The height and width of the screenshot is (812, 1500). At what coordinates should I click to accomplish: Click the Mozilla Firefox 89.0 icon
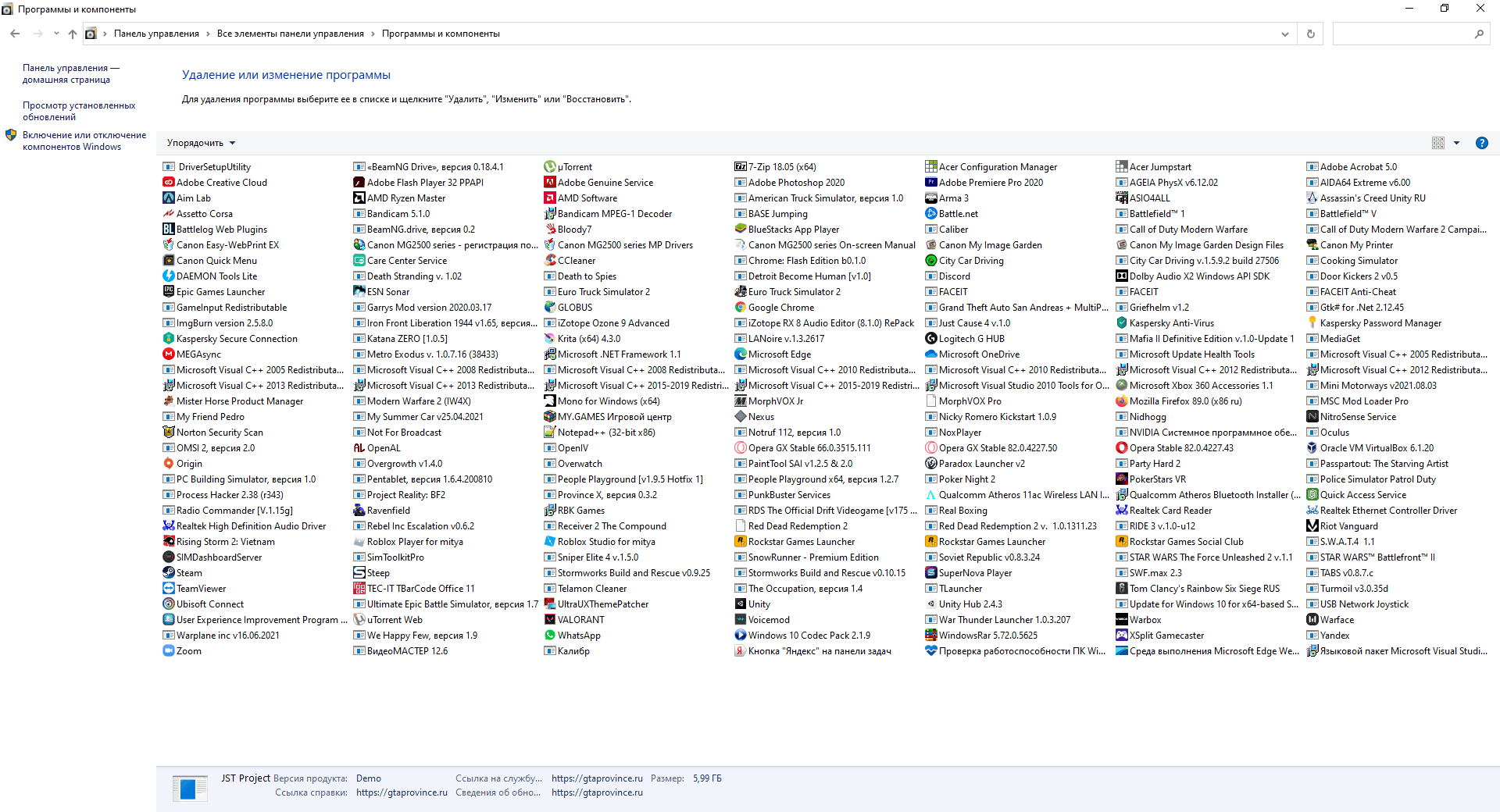click(x=1122, y=401)
